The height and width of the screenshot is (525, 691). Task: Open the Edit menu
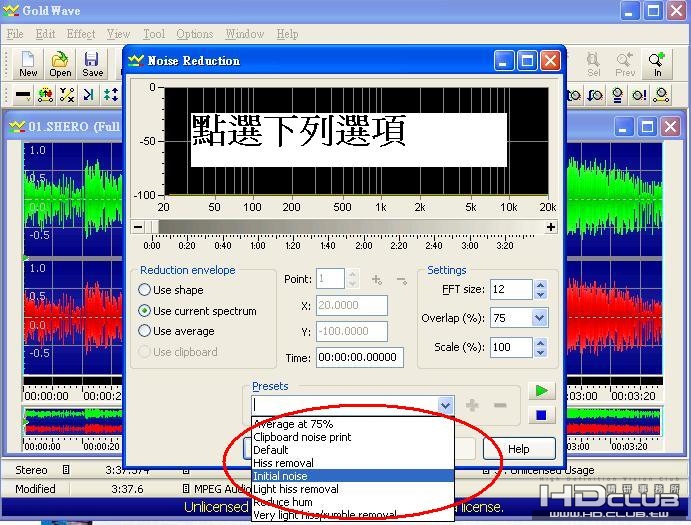(x=45, y=34)
